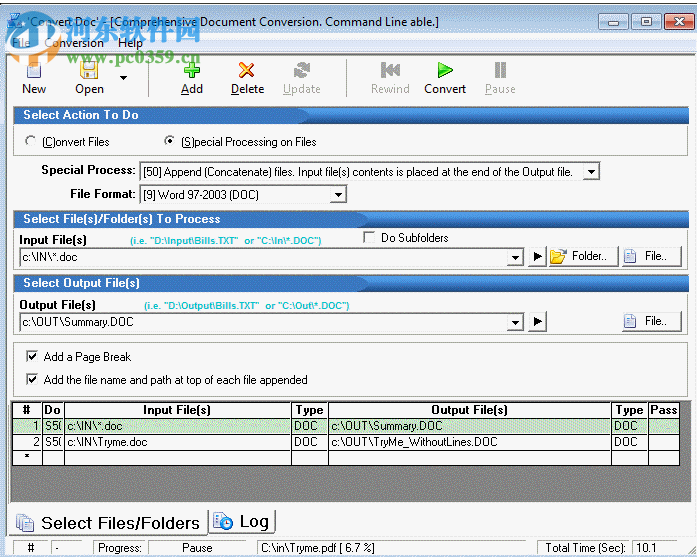This screenshot has width=697, height=557.
Task: Click the Special Process combo text field
Action: 361,172
